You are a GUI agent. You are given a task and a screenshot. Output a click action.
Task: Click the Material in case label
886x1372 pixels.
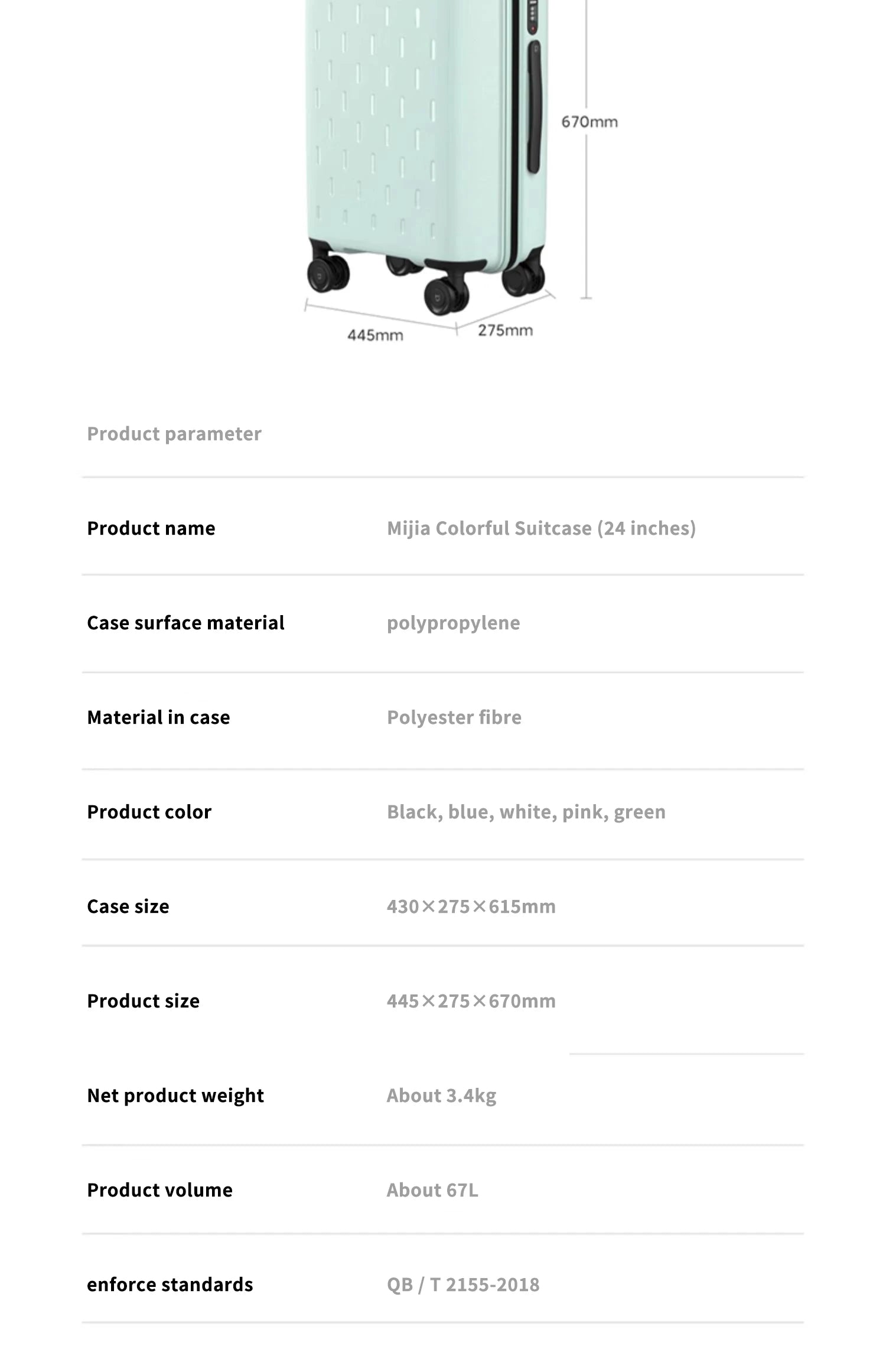coord(158,717)
